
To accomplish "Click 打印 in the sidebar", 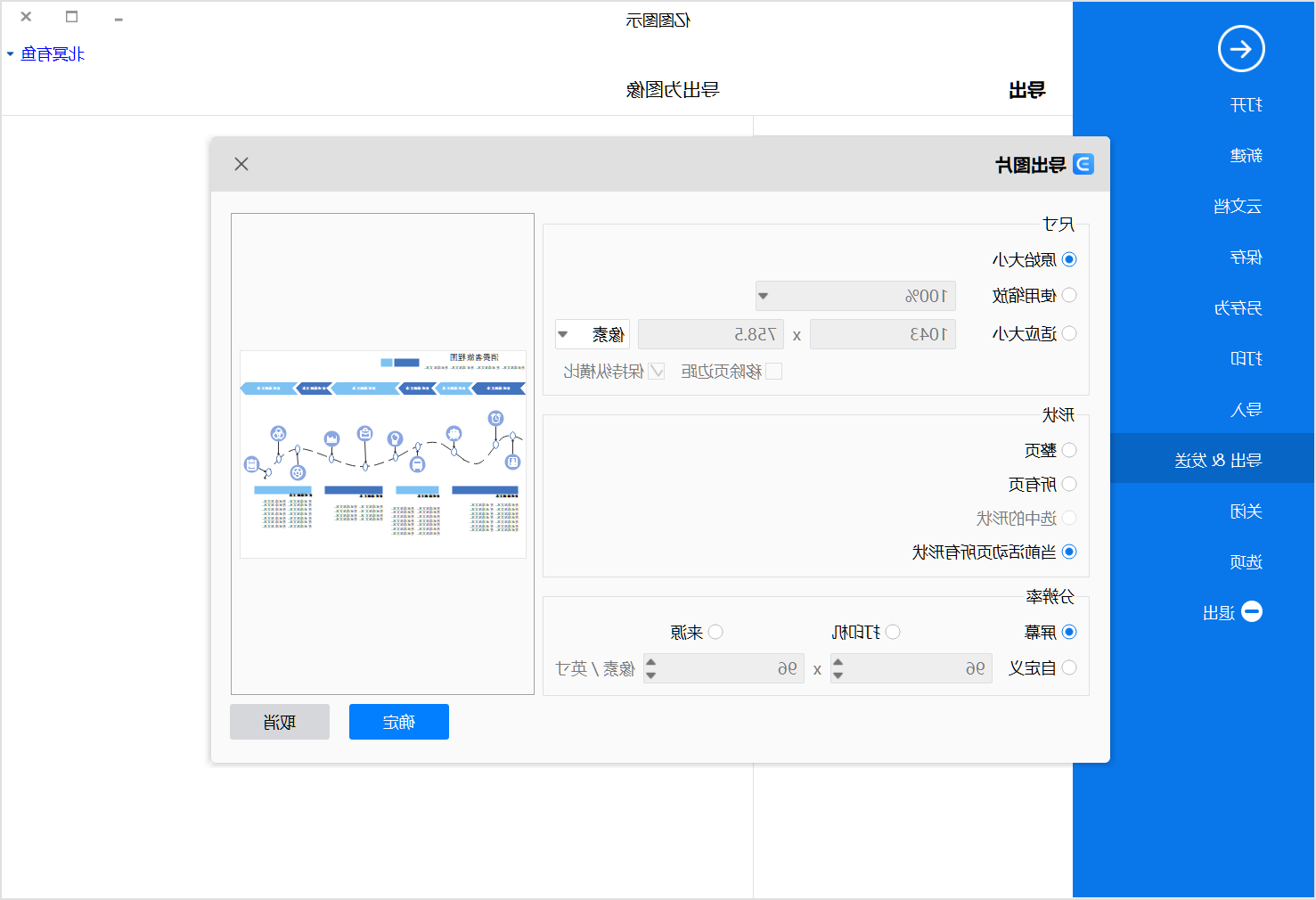I will coord(1246,359).
